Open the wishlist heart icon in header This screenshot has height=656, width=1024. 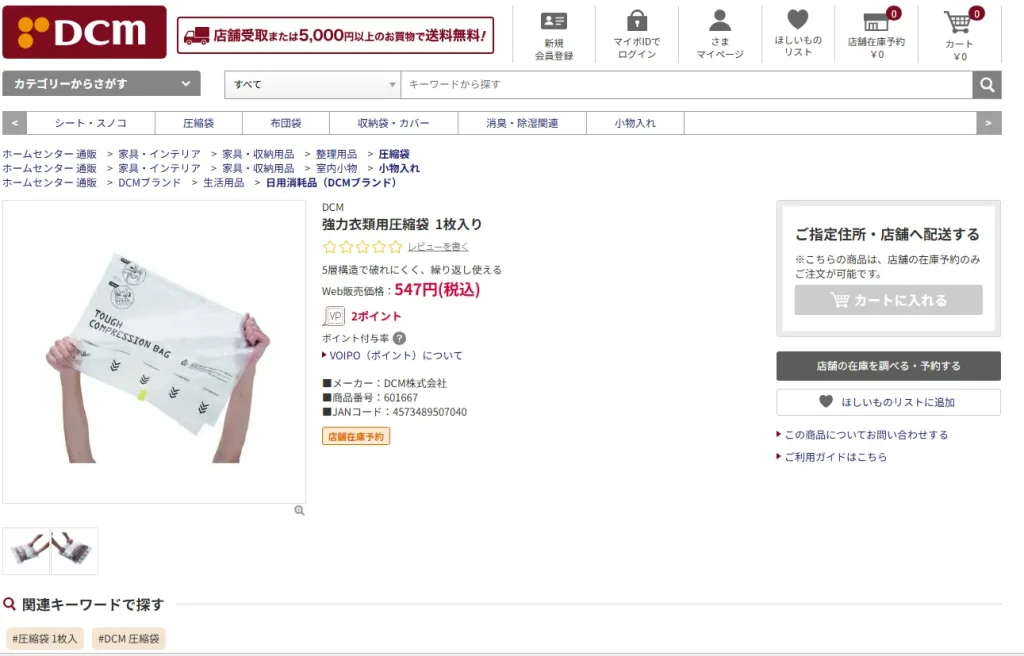(797, 20)
